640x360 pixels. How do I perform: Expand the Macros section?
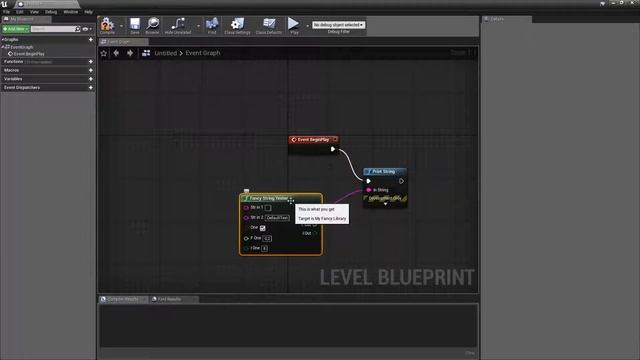coord(11,70)
